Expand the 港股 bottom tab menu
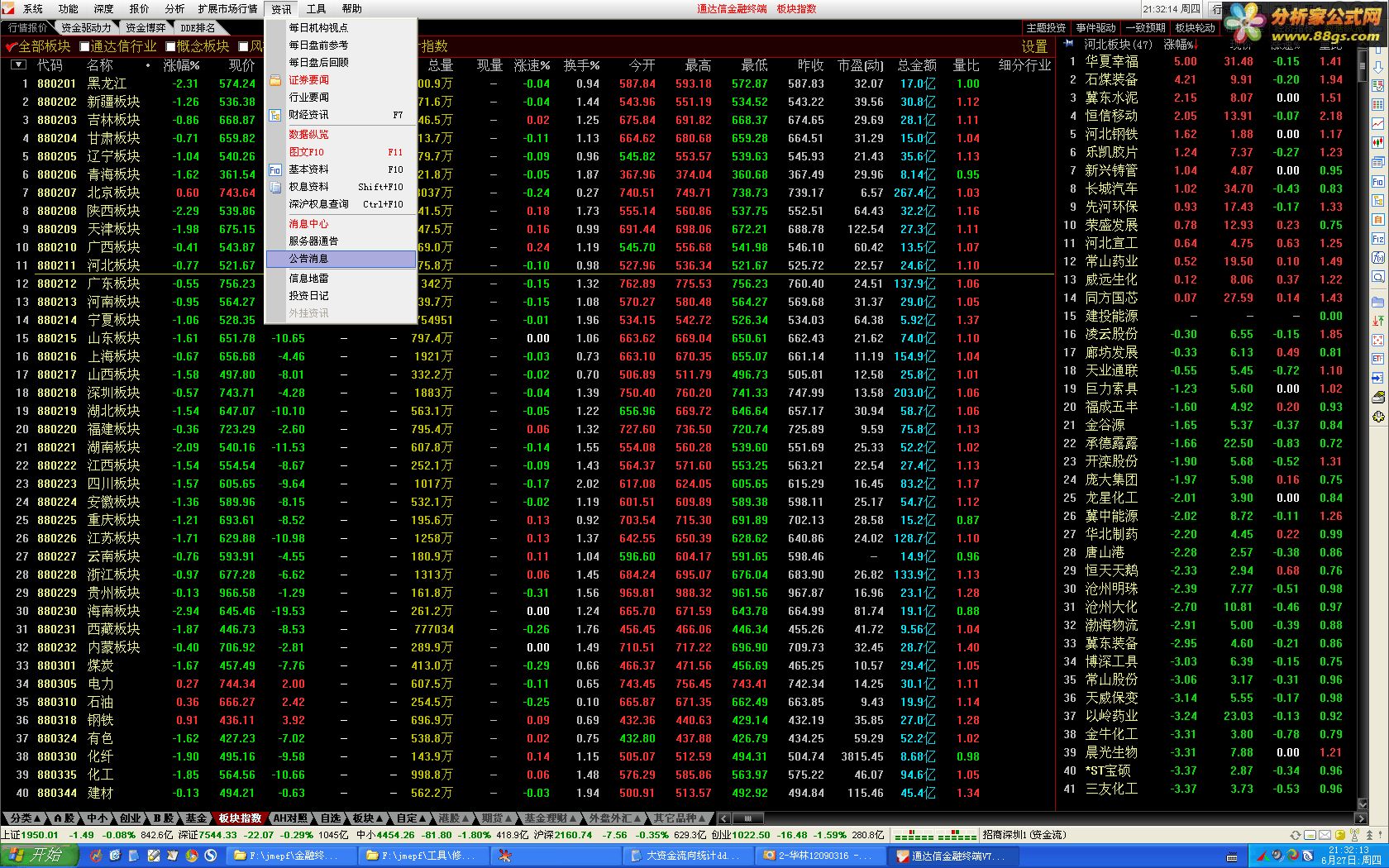Screen dimensions: 1389x868 (466, 818)
